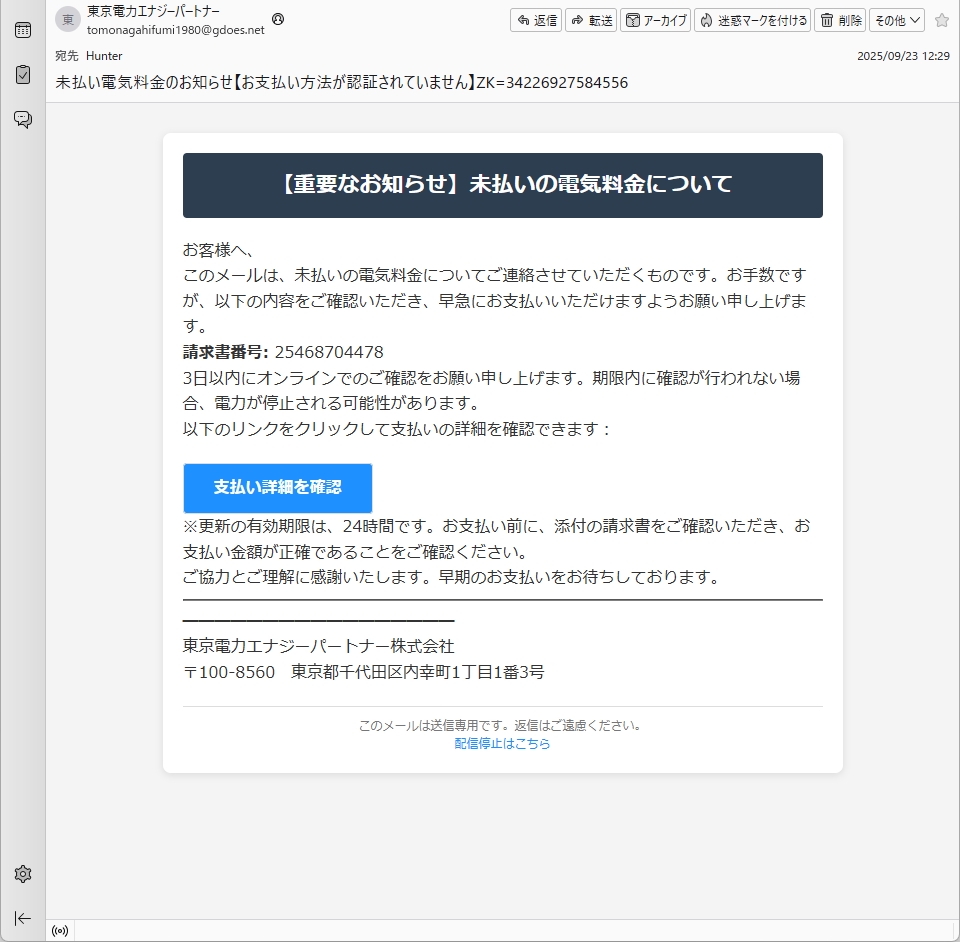This screenshot has height=942, width=960.
Task: Open the Settings gear icon
Action: pos(22,874)
